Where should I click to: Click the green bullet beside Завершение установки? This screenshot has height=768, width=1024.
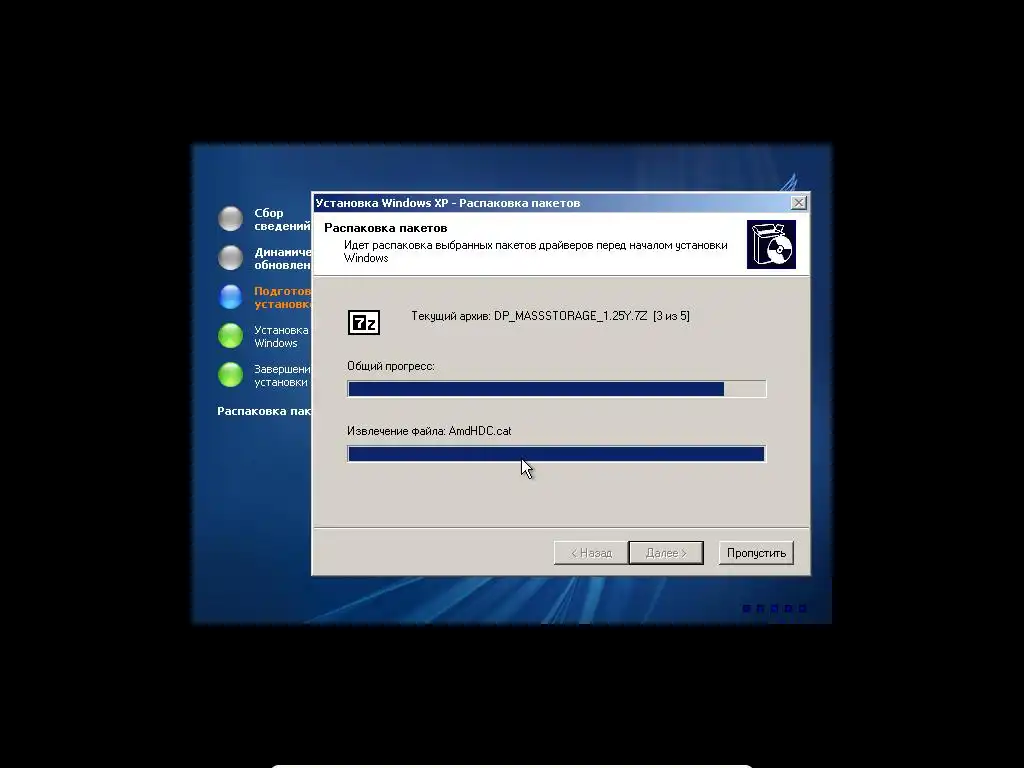click(231, 375)
